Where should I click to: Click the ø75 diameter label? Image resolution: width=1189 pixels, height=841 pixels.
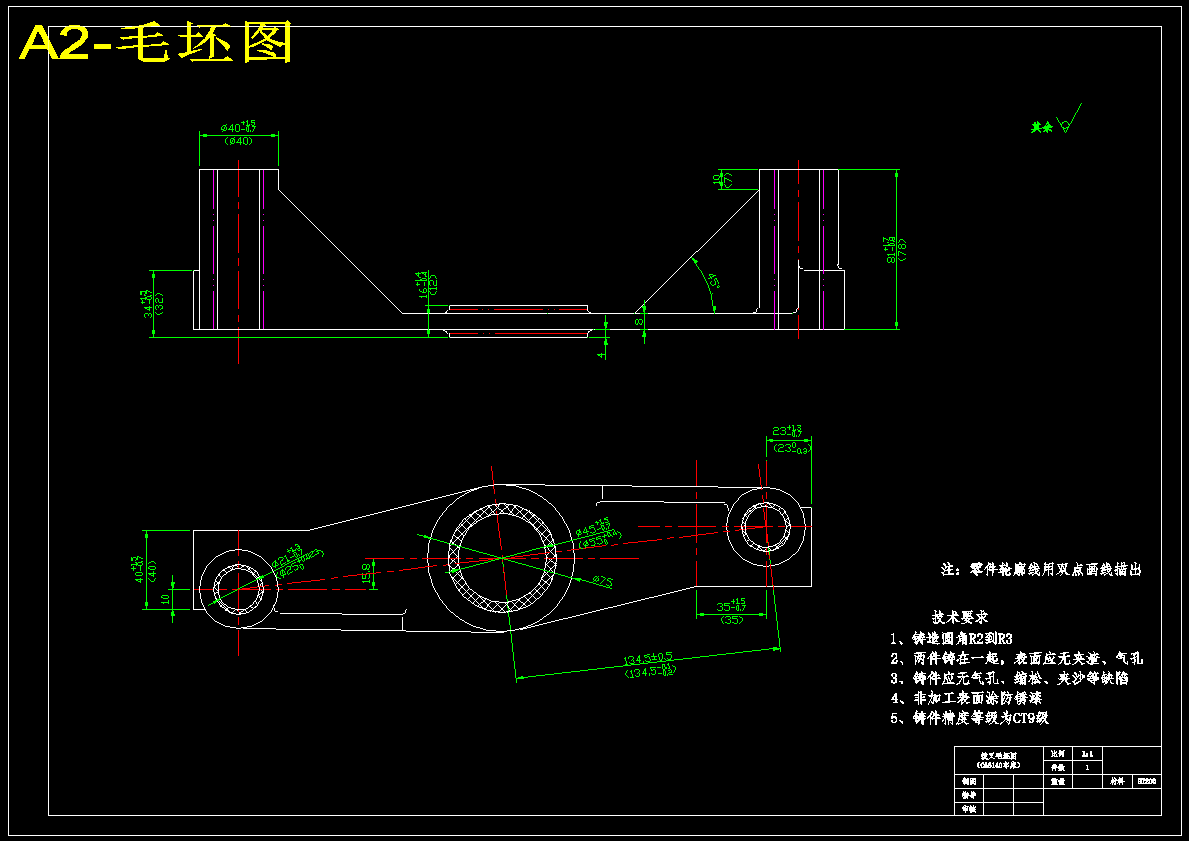(603, 582)
